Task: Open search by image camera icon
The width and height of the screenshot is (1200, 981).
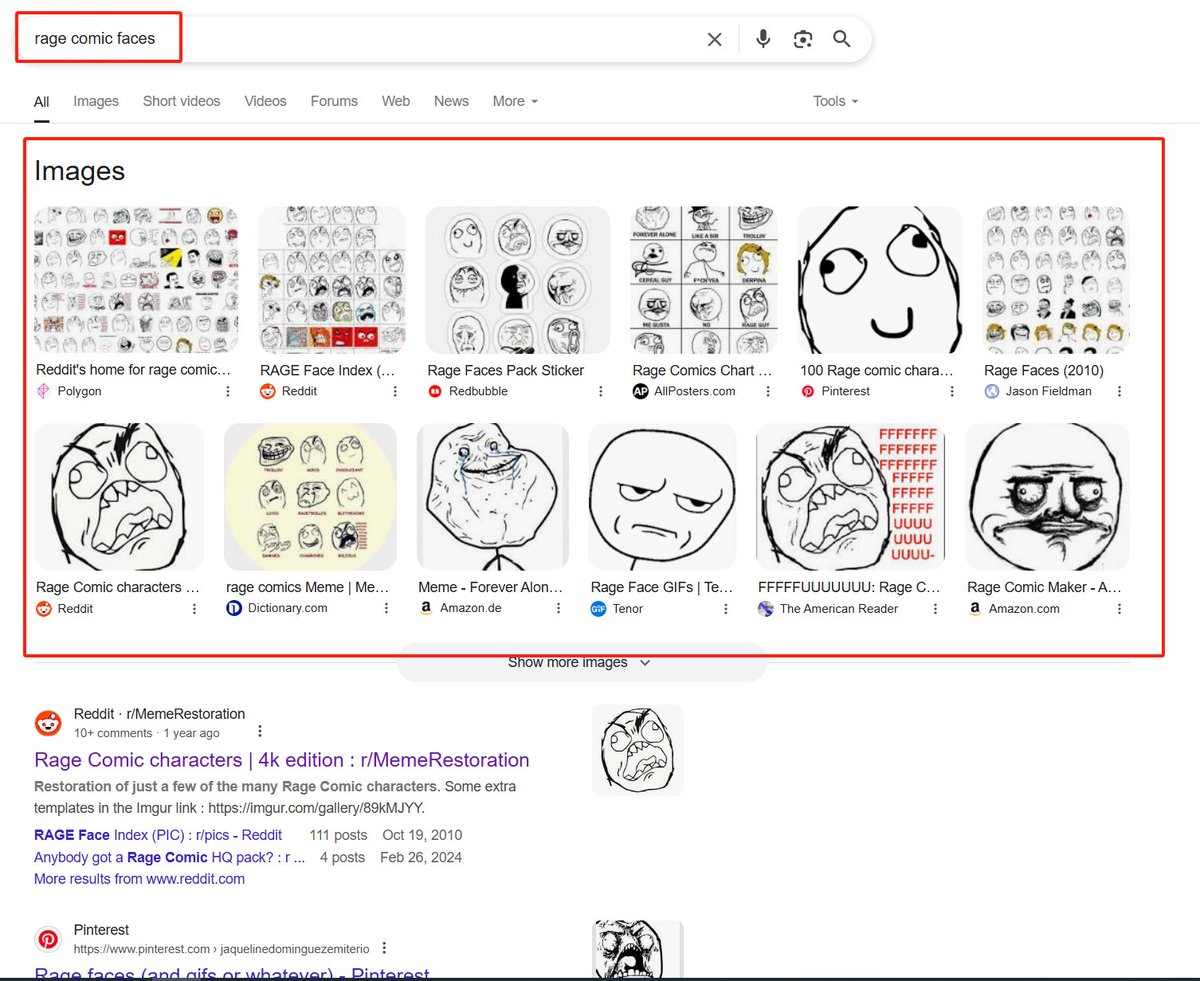Action: [802, 39]
